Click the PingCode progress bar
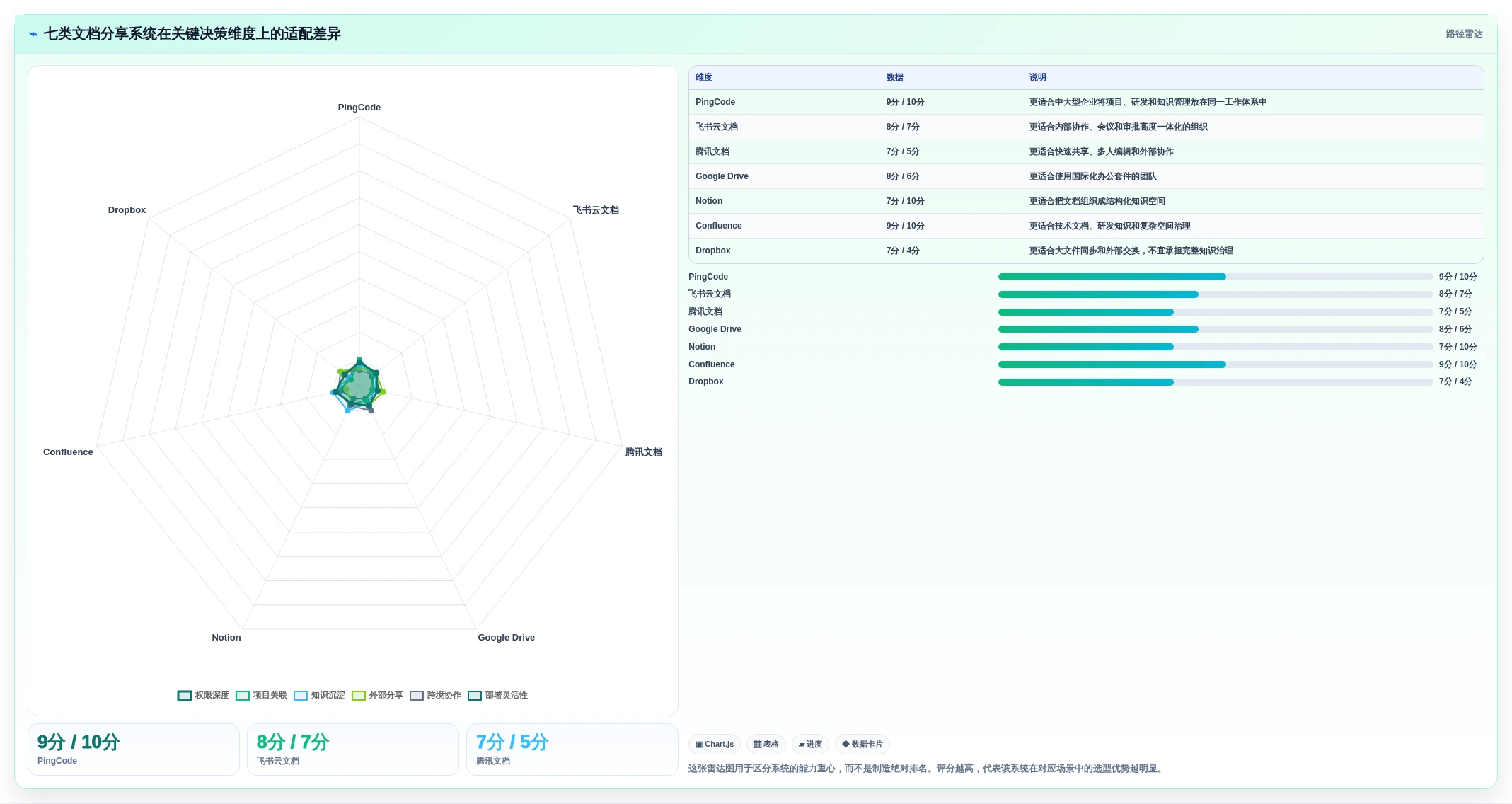 pos(1215,277)
